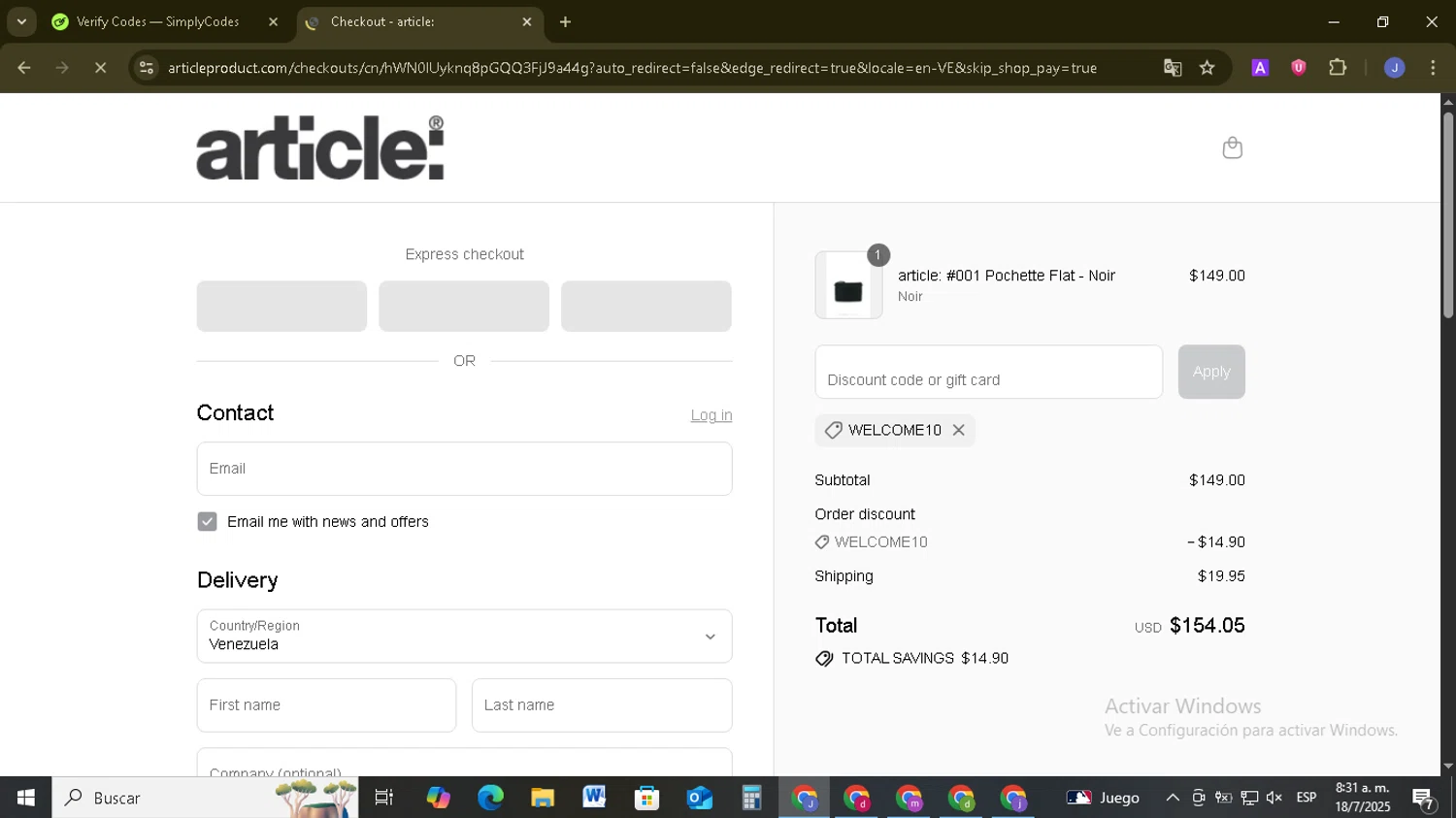Open the uBlock shield extension
This screenshot has width=1456, height=818.
click(x=1298, y=68)
